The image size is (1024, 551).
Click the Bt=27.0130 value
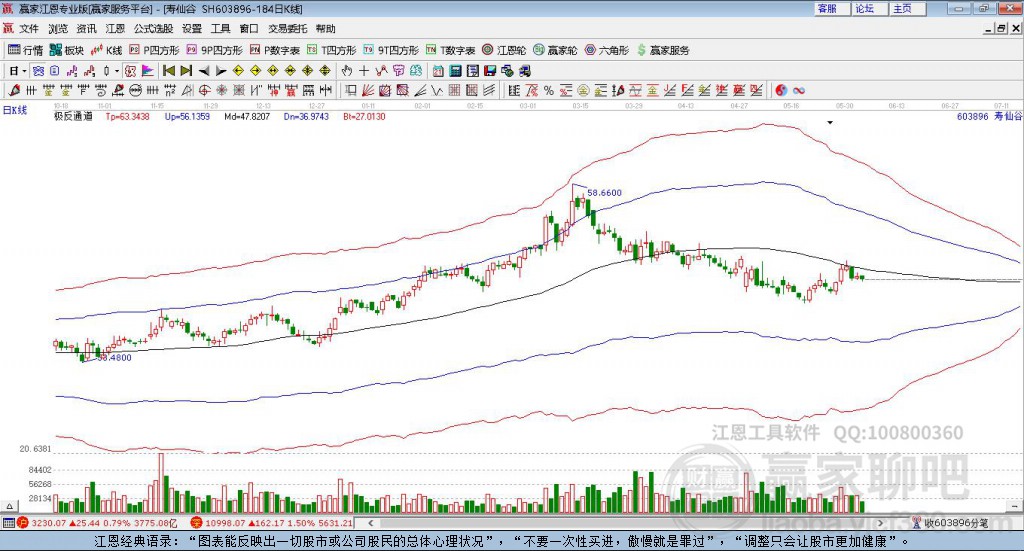(364, 116)
